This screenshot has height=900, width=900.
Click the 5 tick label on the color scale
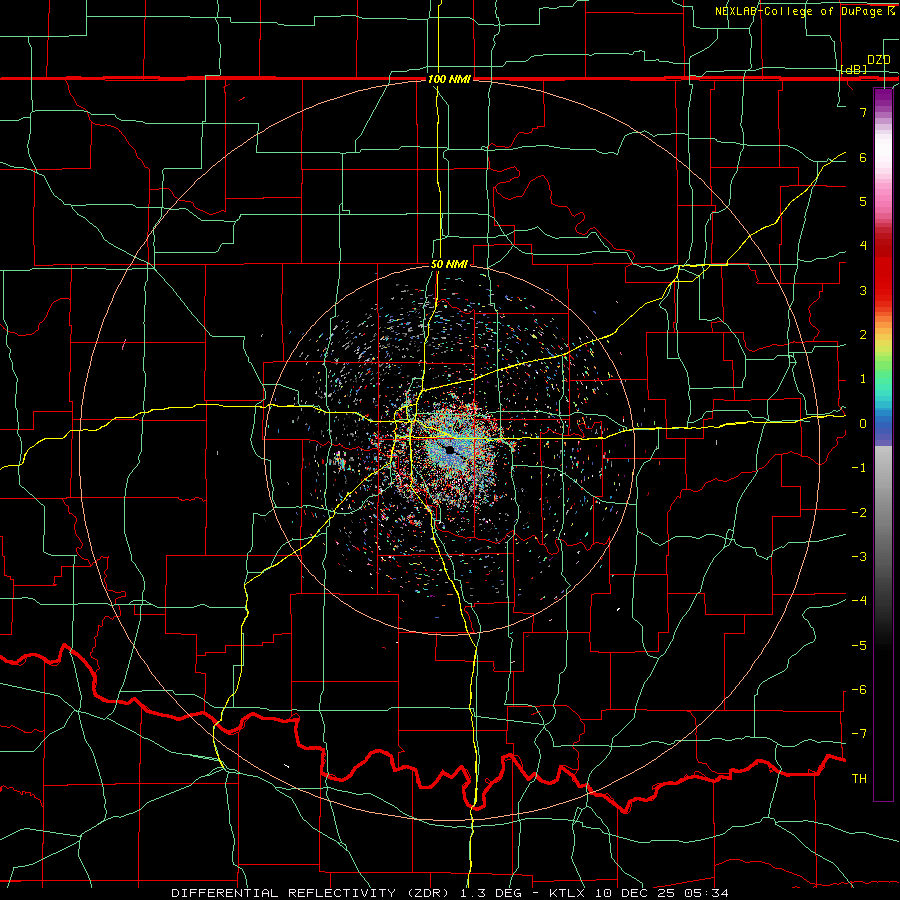(863, 201)
